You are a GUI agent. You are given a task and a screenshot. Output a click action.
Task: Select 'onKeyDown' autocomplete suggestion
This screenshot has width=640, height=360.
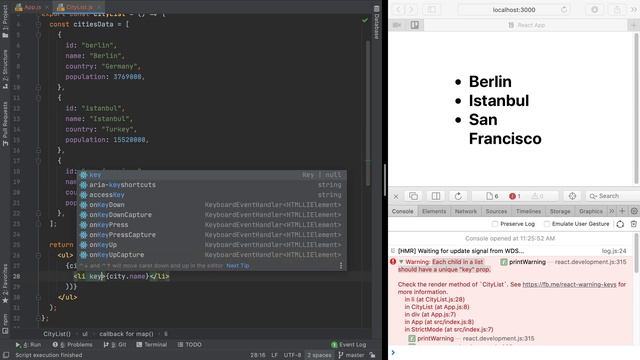[x=212, y=205]
